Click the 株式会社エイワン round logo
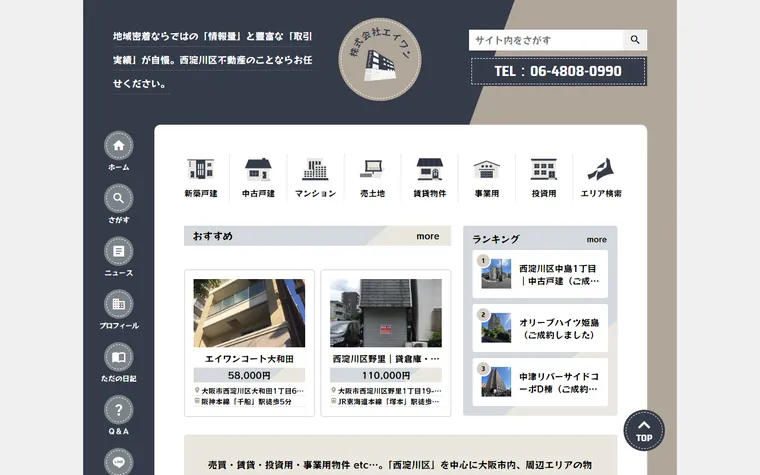This screenshot has height=475, width=760. coord(380,59)
